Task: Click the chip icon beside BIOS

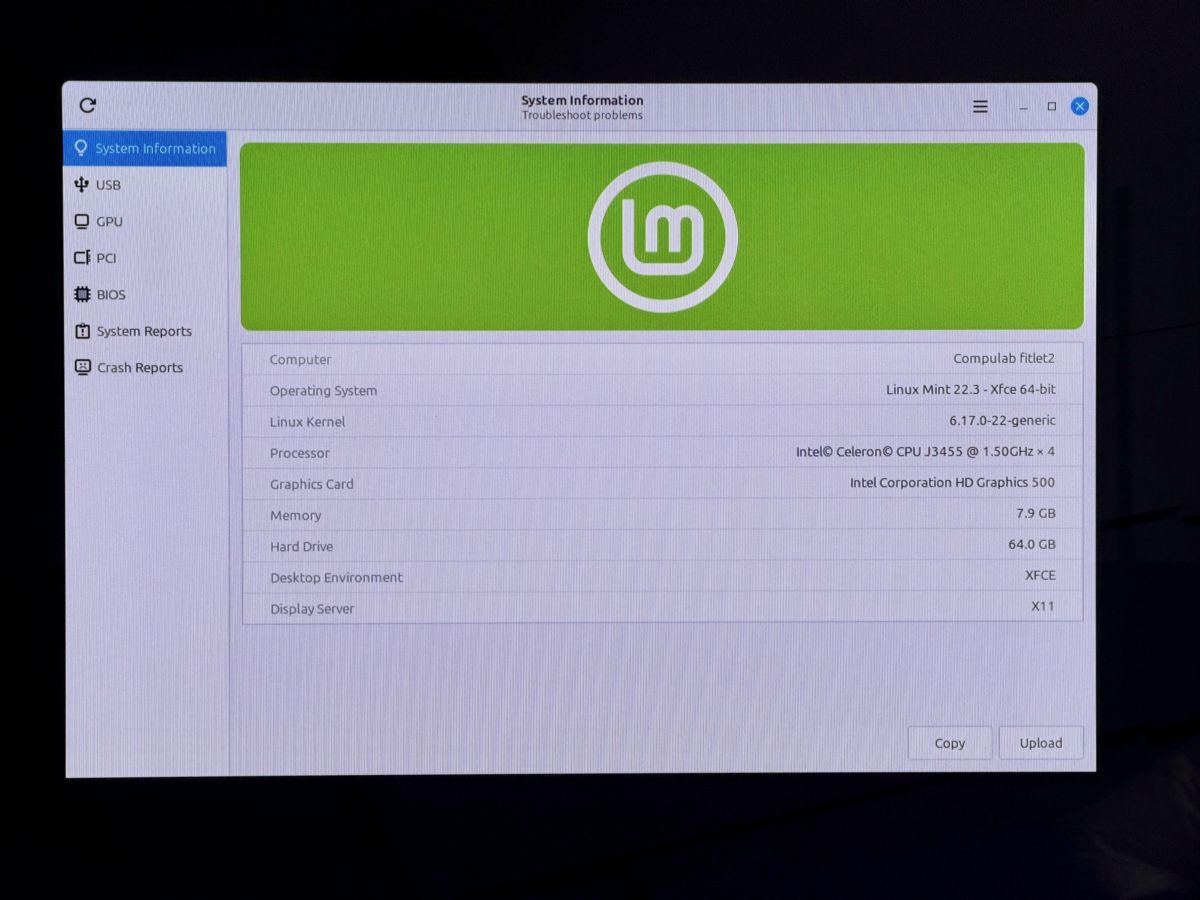Action: (82, 294)
